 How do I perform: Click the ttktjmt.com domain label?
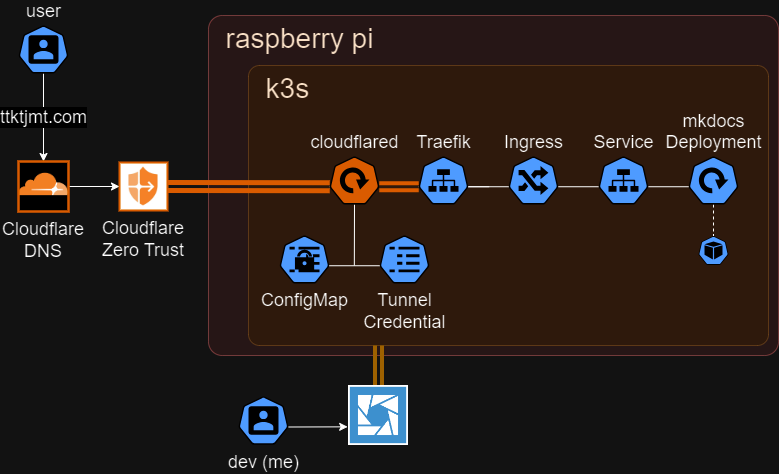coord(43,117)
